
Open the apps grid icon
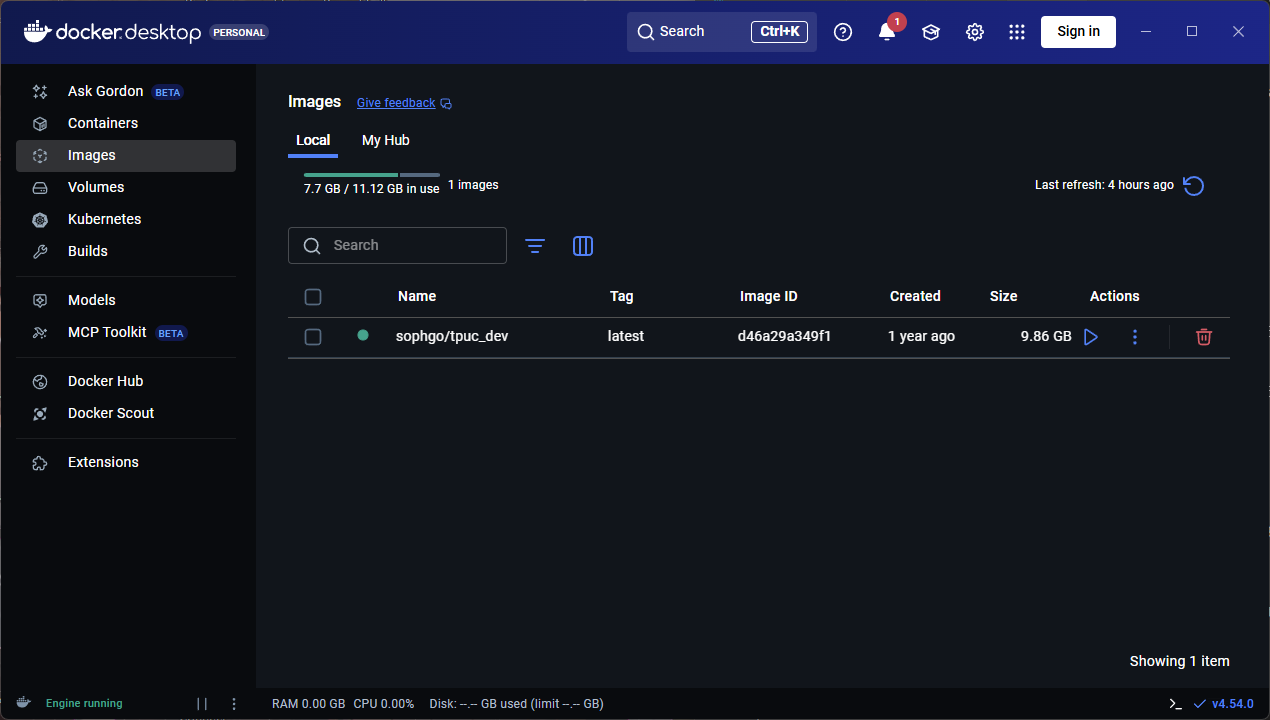[x=1017, y=32]
